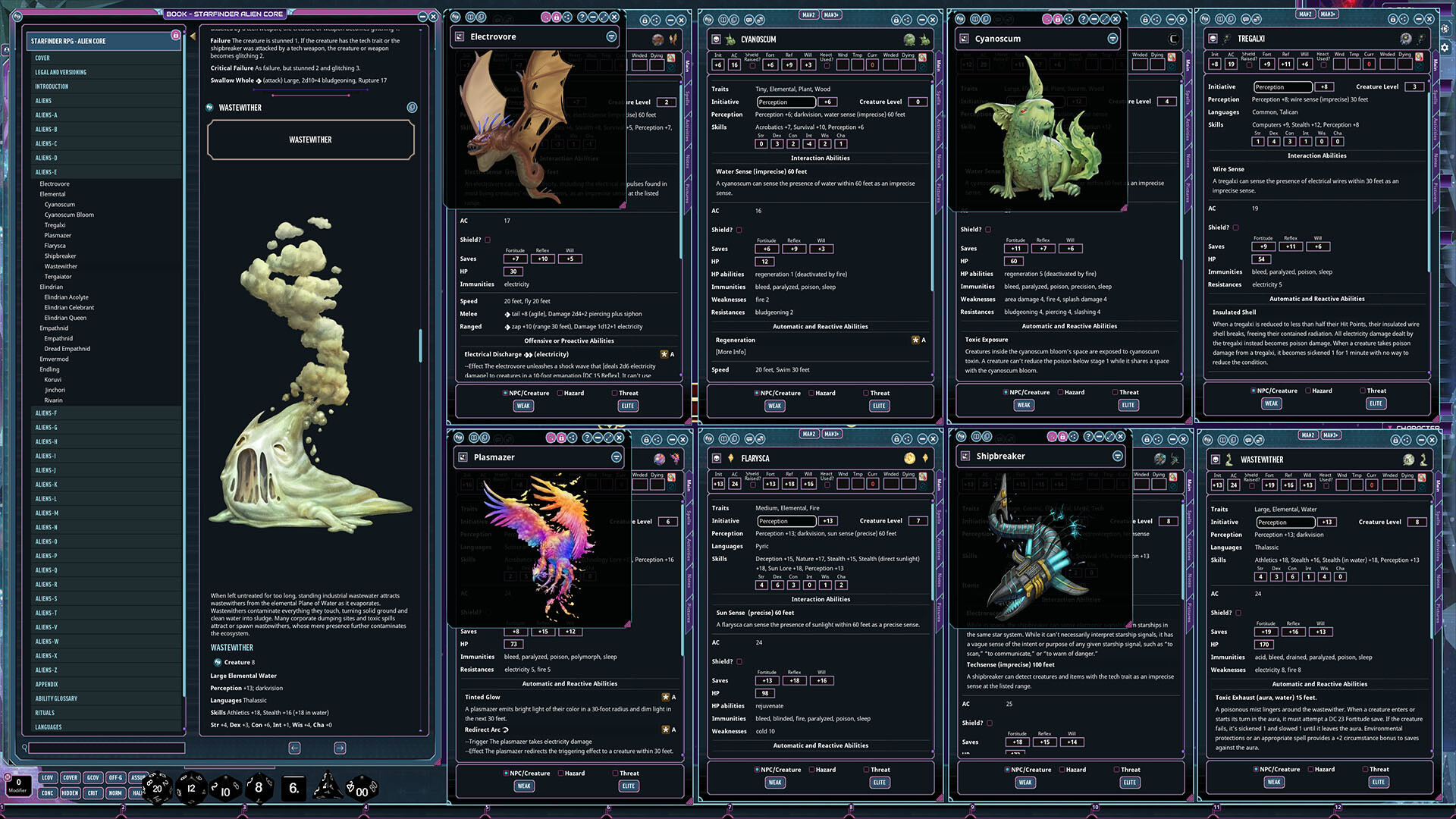Collapse the Electrovore image header menu

coord(611,36)
